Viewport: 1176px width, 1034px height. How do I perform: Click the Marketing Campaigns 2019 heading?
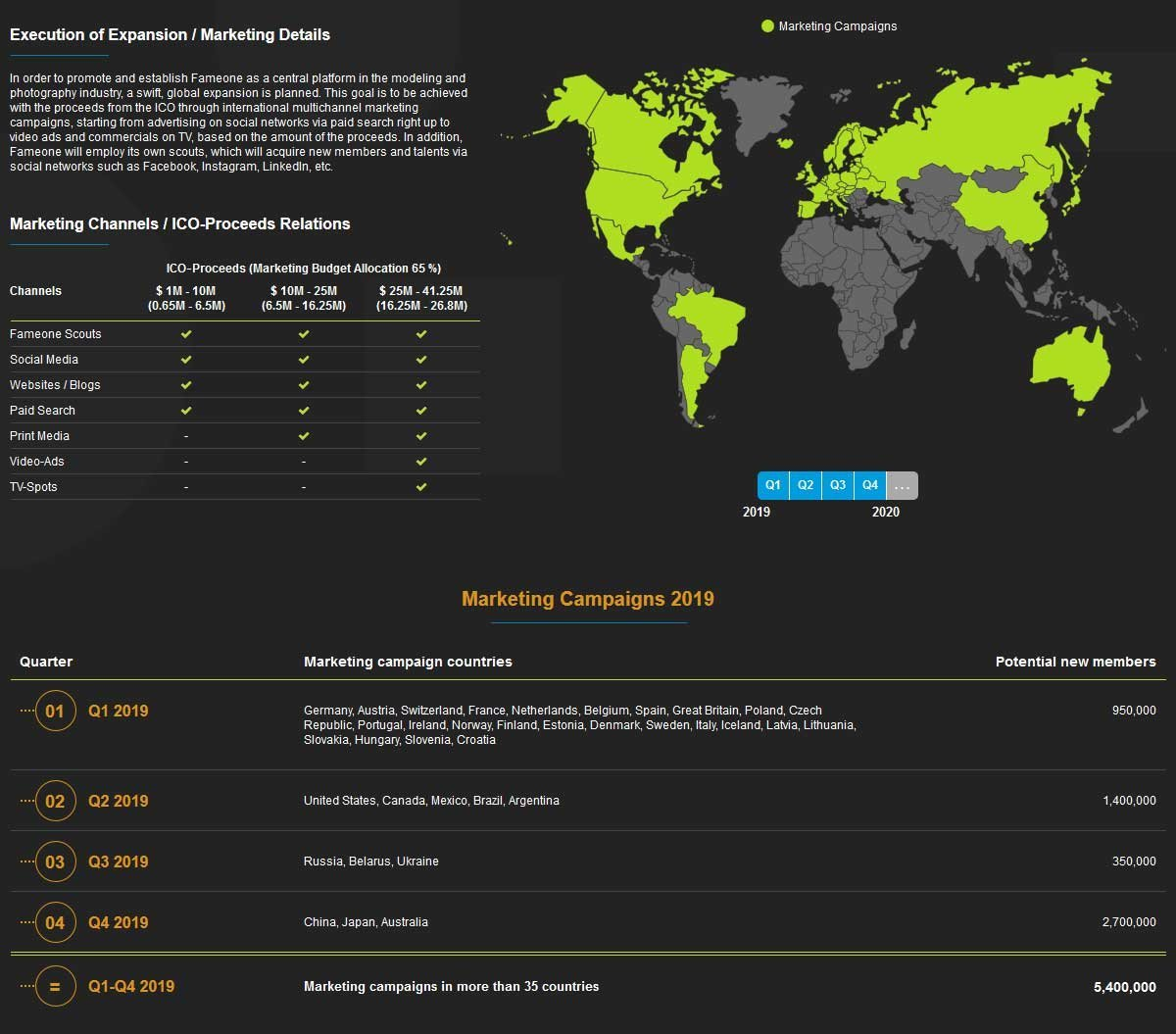tap(588, 599)
